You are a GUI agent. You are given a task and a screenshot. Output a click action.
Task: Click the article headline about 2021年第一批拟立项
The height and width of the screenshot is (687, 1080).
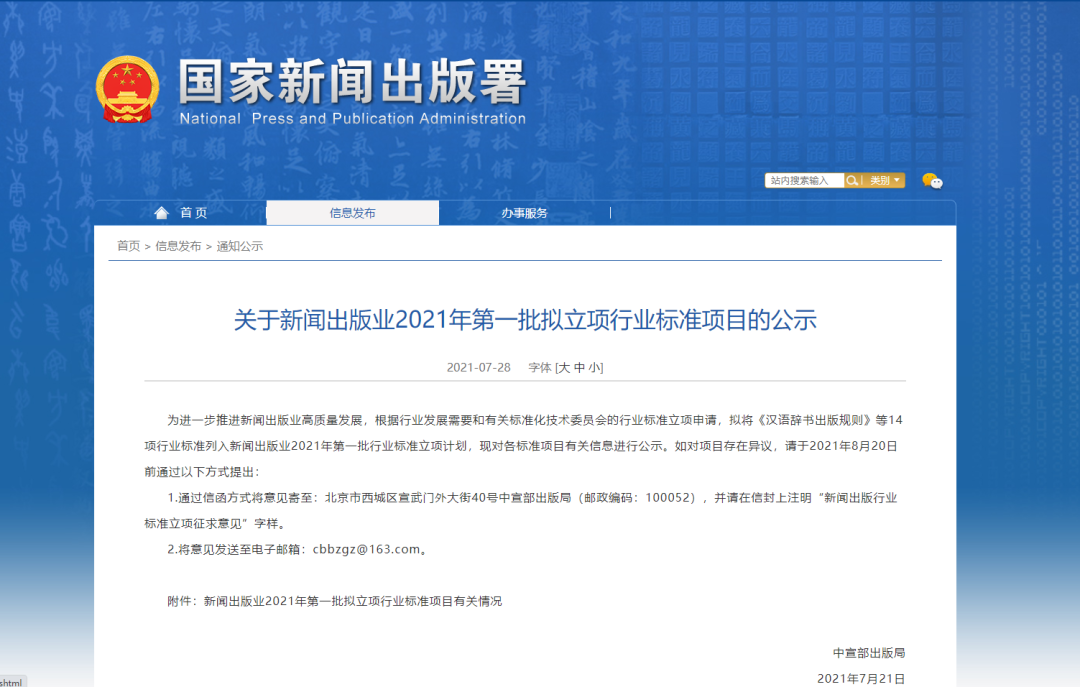pos(525,320)
